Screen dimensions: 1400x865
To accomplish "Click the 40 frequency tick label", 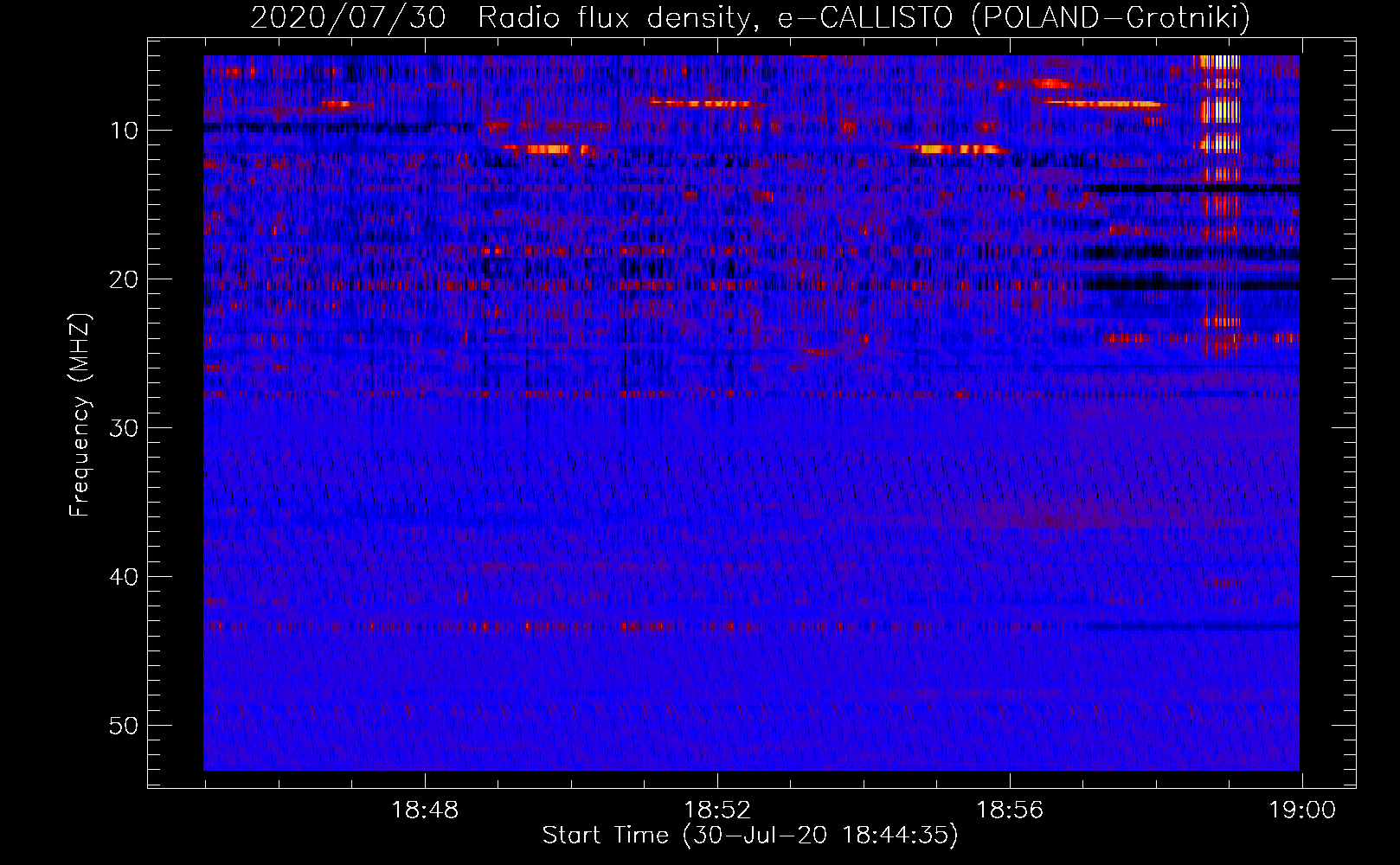I will pyautogui.click(x=125, y=577).
